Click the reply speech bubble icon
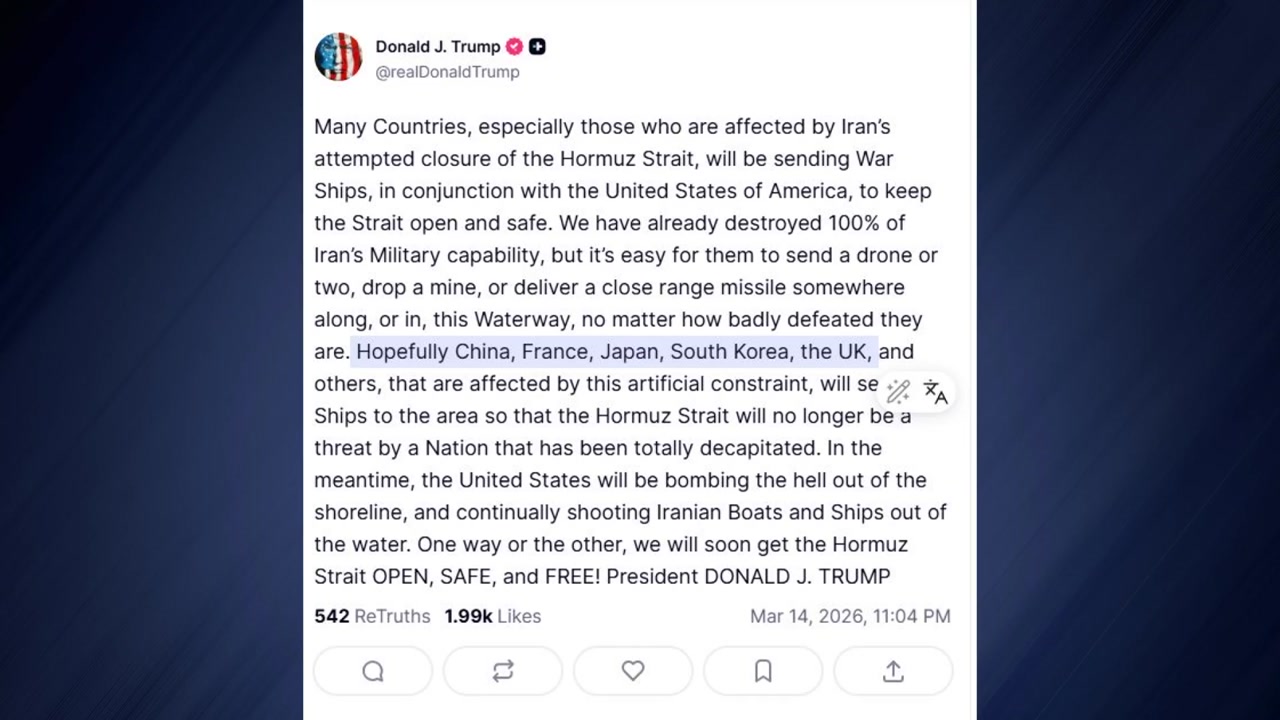This screenshot has height=720, width=1280. click(x=373, y=672)
